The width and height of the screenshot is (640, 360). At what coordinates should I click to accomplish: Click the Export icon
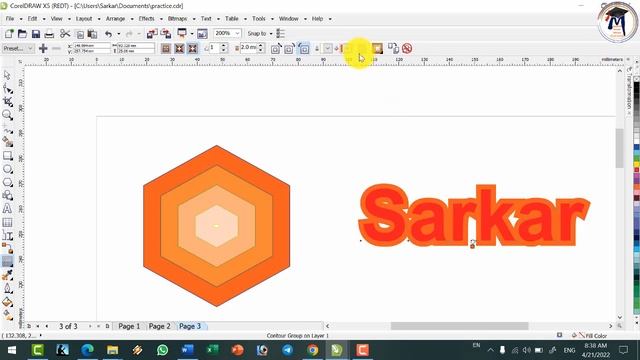pyautogui.click(x=166, y=33)
